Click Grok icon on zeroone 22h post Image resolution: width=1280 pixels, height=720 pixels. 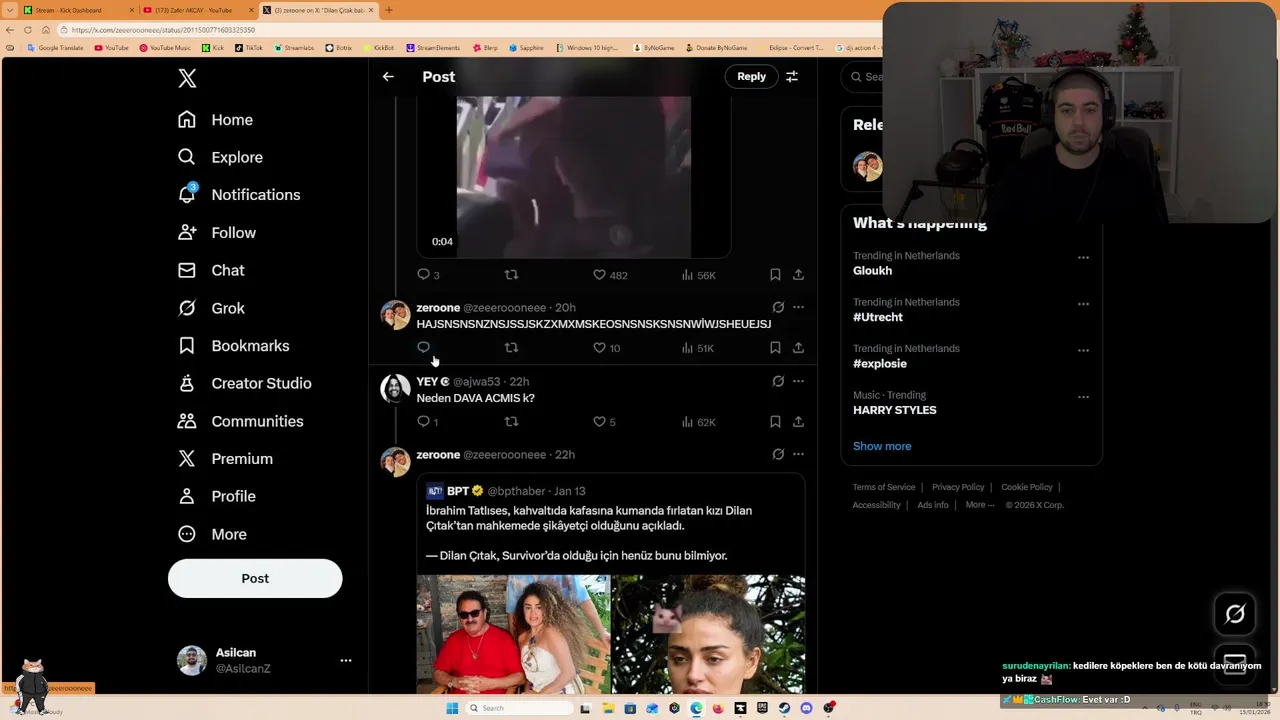click(778, 454)
